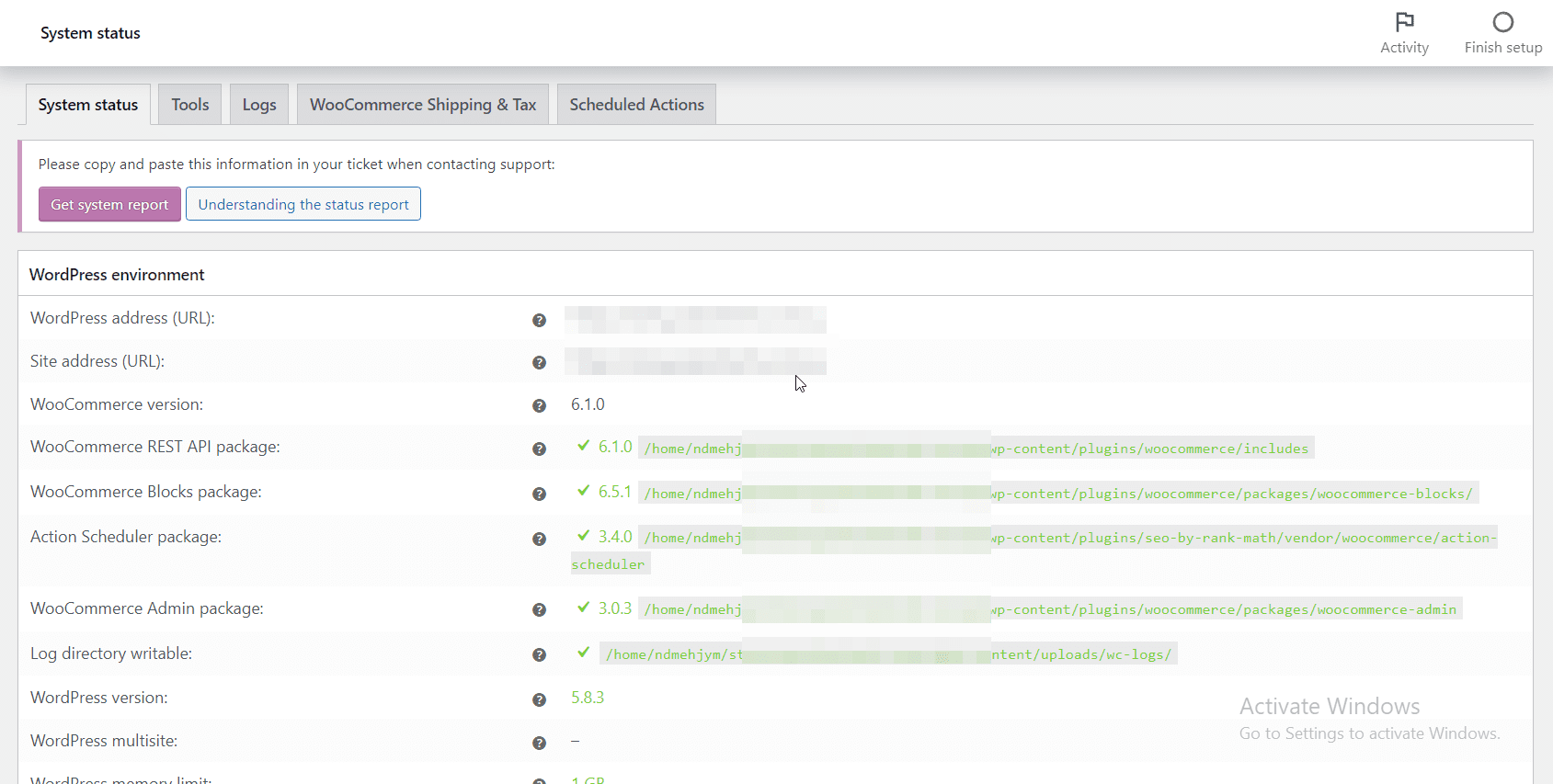Show help for WooCommerce Admin package
Image resolution: width=1553 pixels, height=784 pixels.
point(539,610)
